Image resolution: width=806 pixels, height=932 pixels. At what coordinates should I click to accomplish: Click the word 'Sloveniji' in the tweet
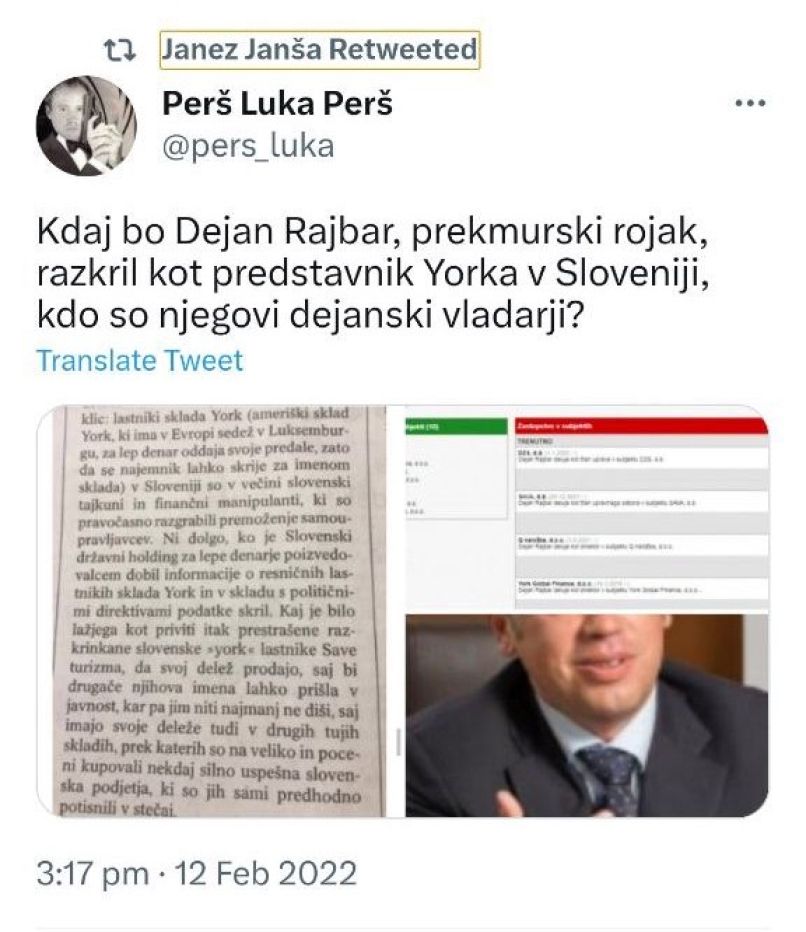(632, 273)
